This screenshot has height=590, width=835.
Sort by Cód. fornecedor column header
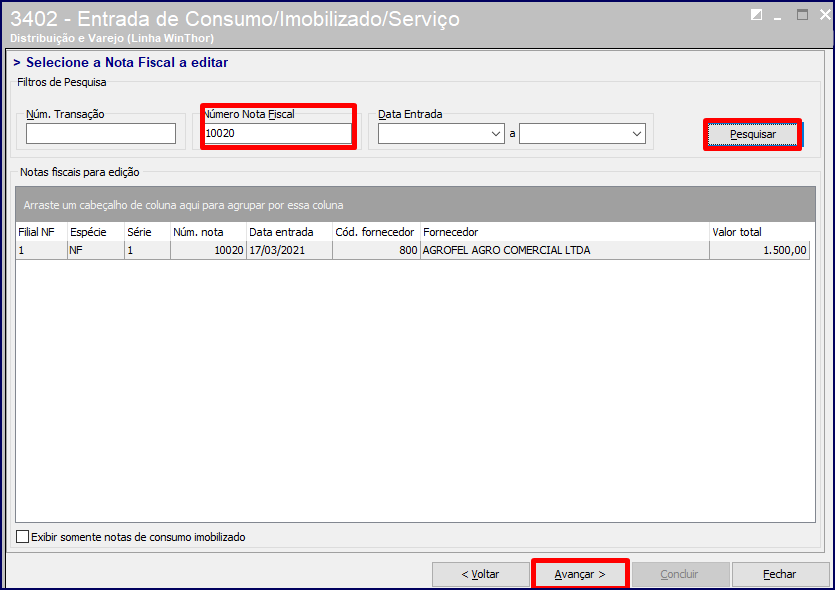click(x=376, y=232)
